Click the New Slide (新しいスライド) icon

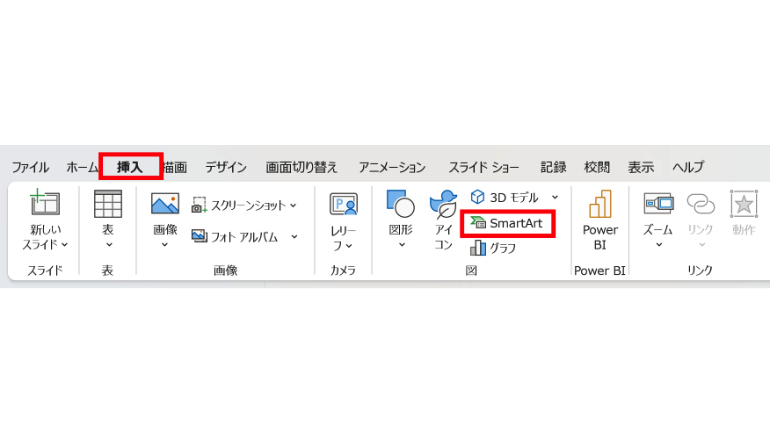click(x=45, y=202)
